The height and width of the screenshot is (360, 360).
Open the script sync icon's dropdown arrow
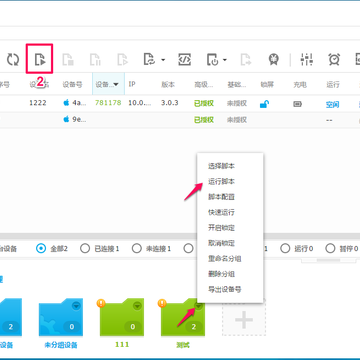pos(163,60)
